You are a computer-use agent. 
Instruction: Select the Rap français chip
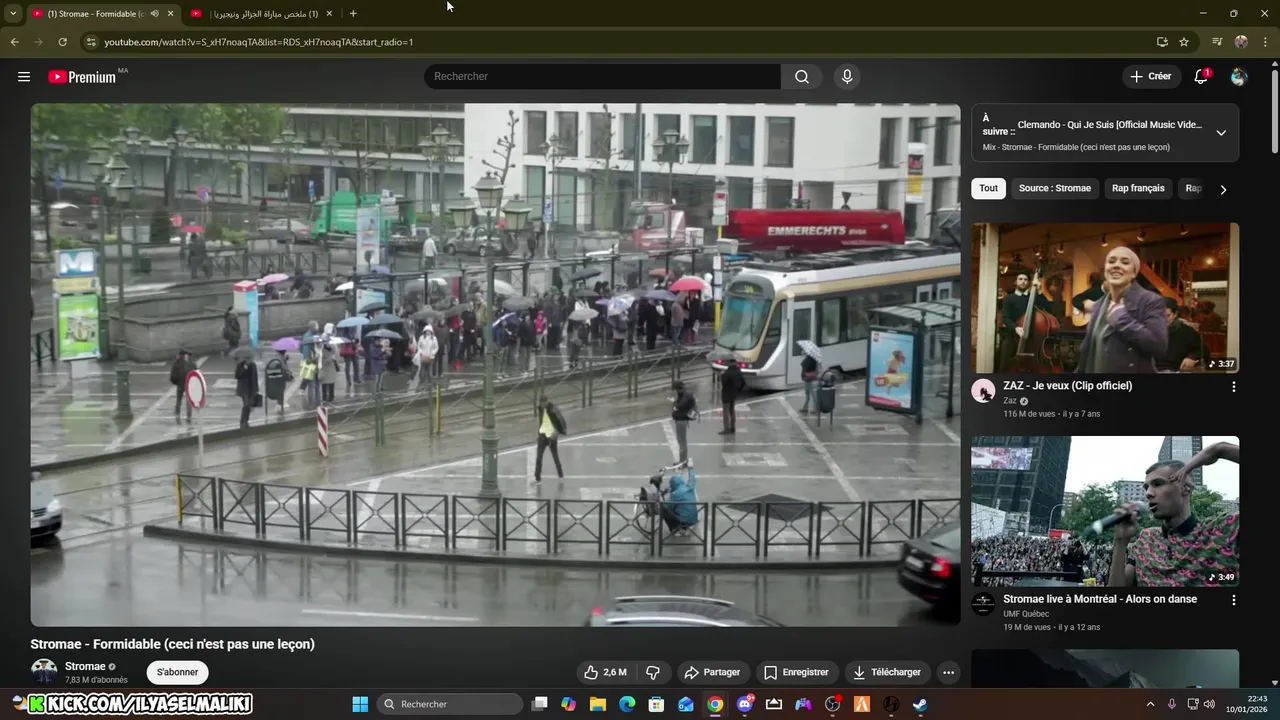point(1138,188)
